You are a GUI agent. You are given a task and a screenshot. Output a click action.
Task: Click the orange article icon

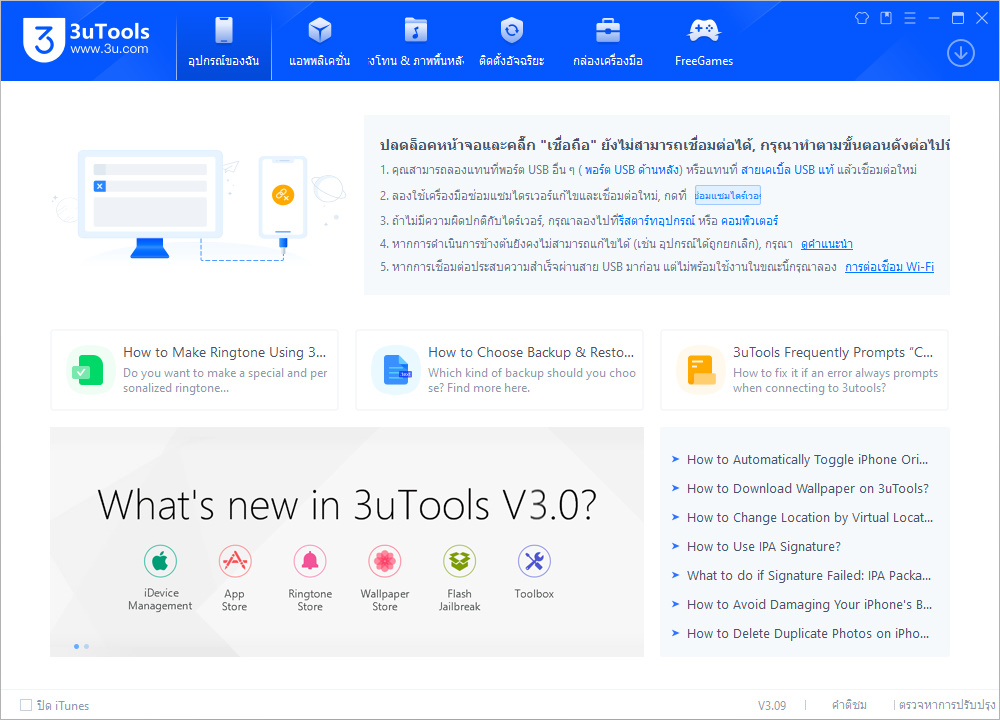click(x=701, y=371)
